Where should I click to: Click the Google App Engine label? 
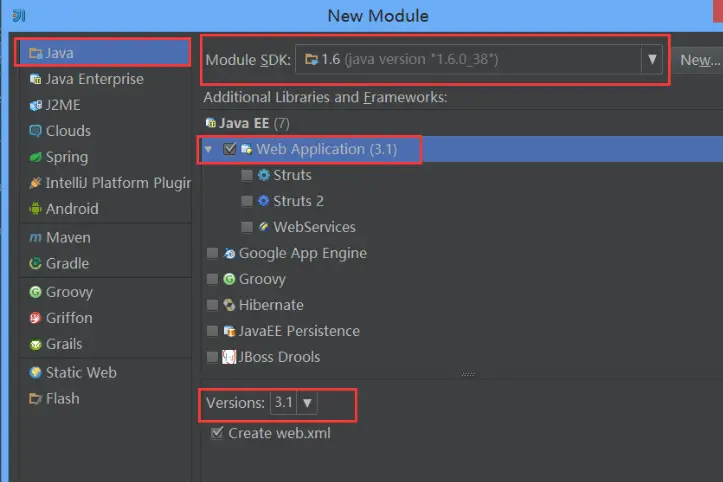coord(303,253)
